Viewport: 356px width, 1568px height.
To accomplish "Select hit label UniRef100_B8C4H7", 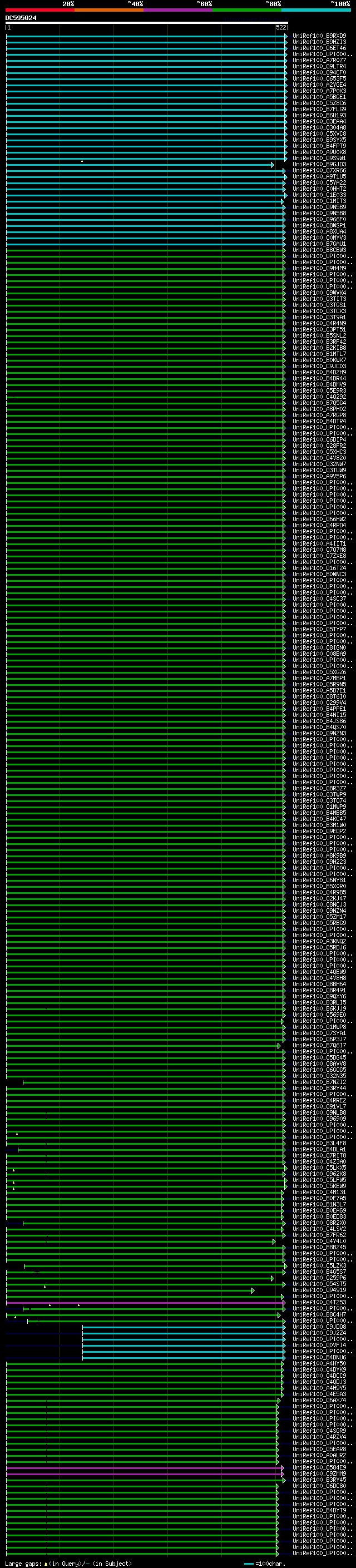I will pos(319,1315).
